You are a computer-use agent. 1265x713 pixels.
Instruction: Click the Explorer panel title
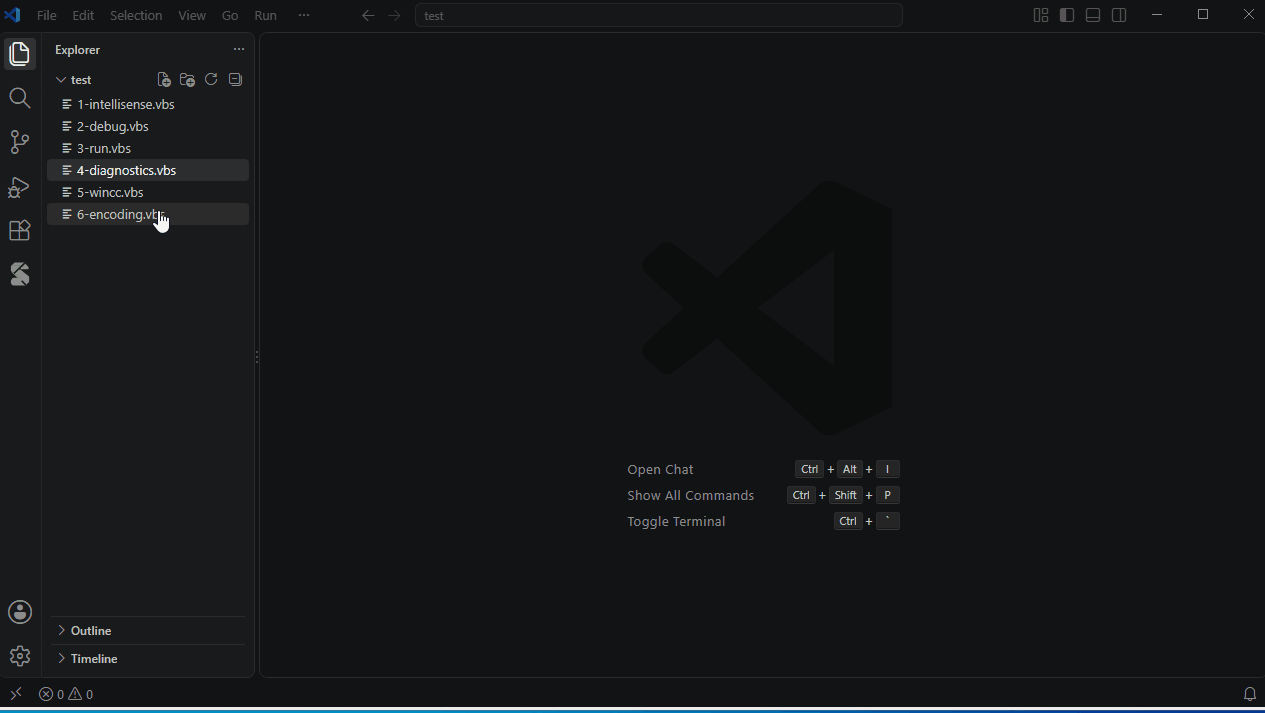[77, 50]
